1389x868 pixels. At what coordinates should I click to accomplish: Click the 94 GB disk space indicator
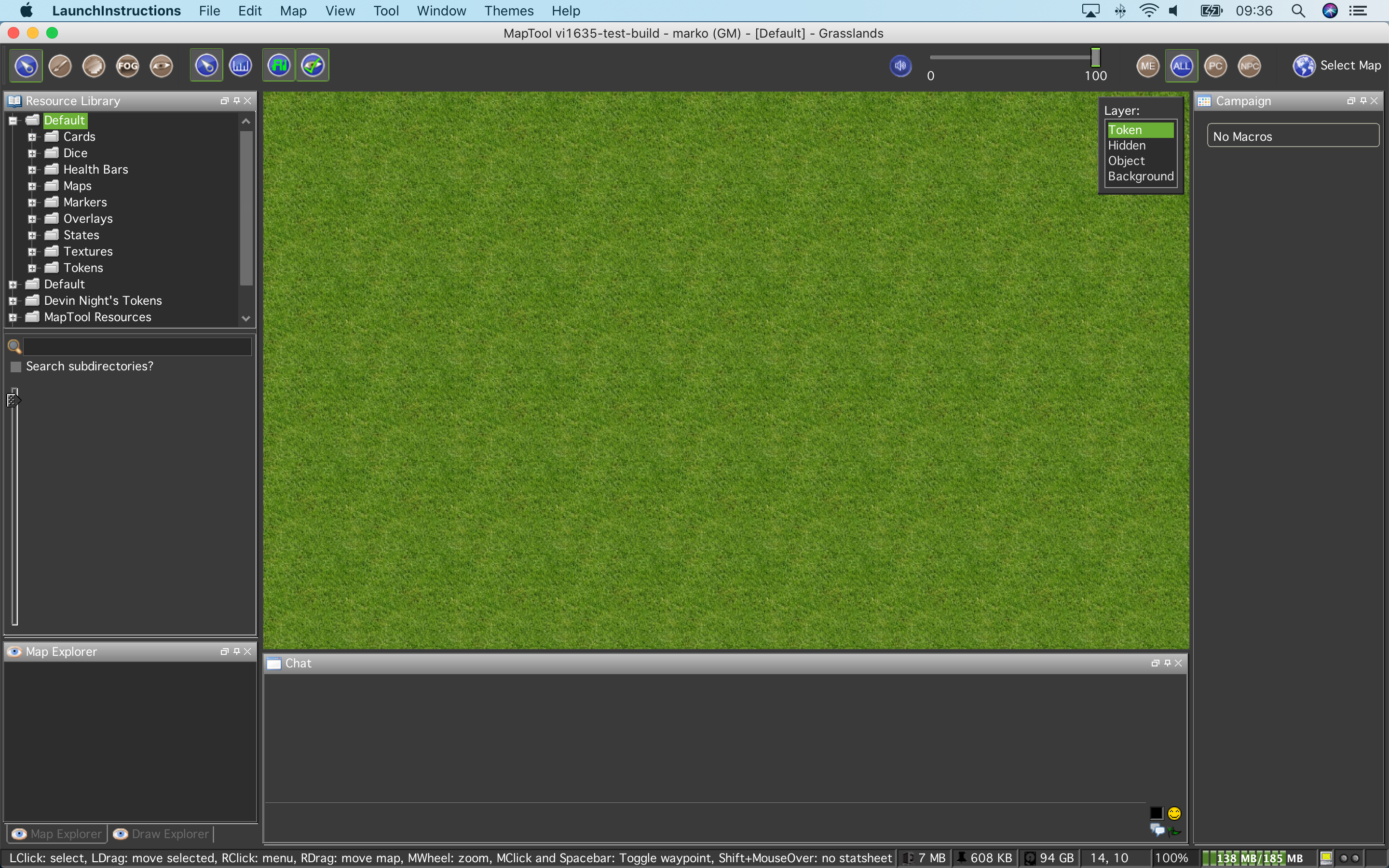pyautogui.click(x=1050, y=858)
